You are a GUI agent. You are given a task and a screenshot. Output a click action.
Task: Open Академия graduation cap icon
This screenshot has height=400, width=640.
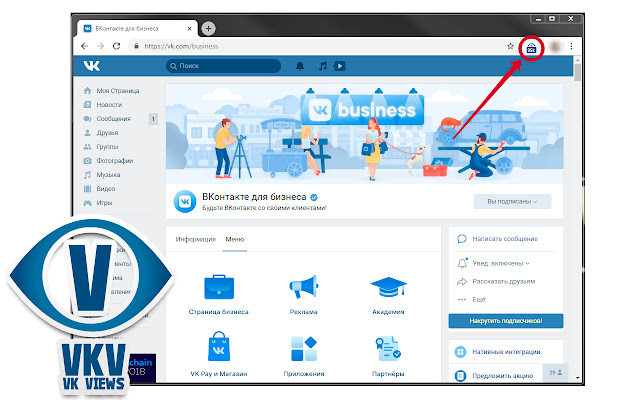tap(388, 287)
